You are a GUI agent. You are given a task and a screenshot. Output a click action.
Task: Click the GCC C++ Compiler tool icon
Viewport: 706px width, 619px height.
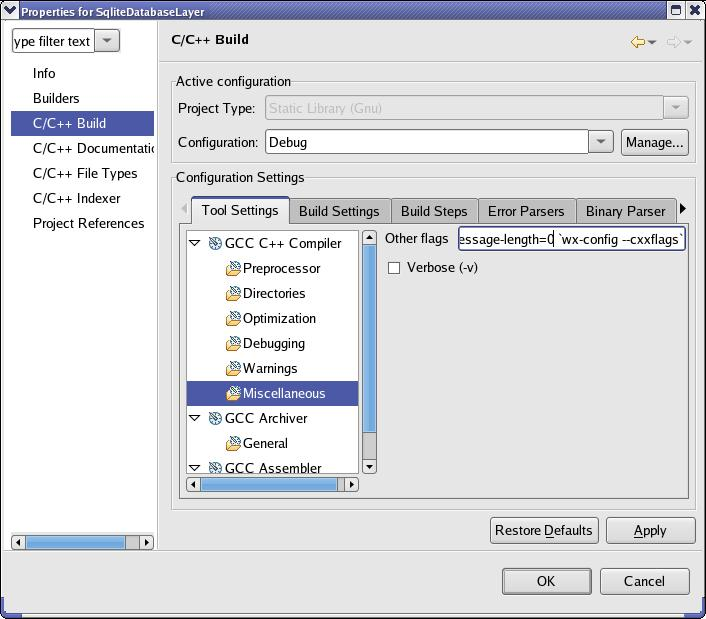215,244
